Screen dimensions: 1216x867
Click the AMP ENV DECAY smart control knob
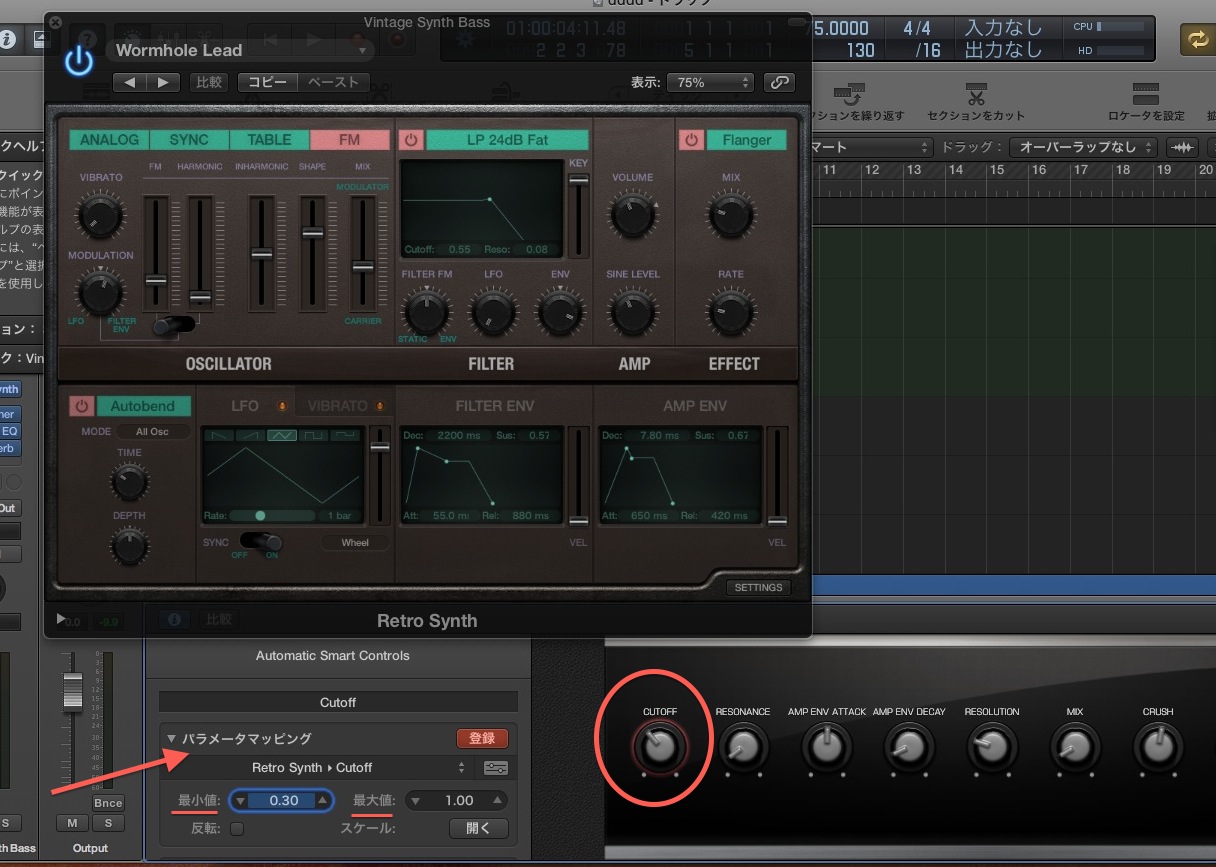tap(909, 746)
